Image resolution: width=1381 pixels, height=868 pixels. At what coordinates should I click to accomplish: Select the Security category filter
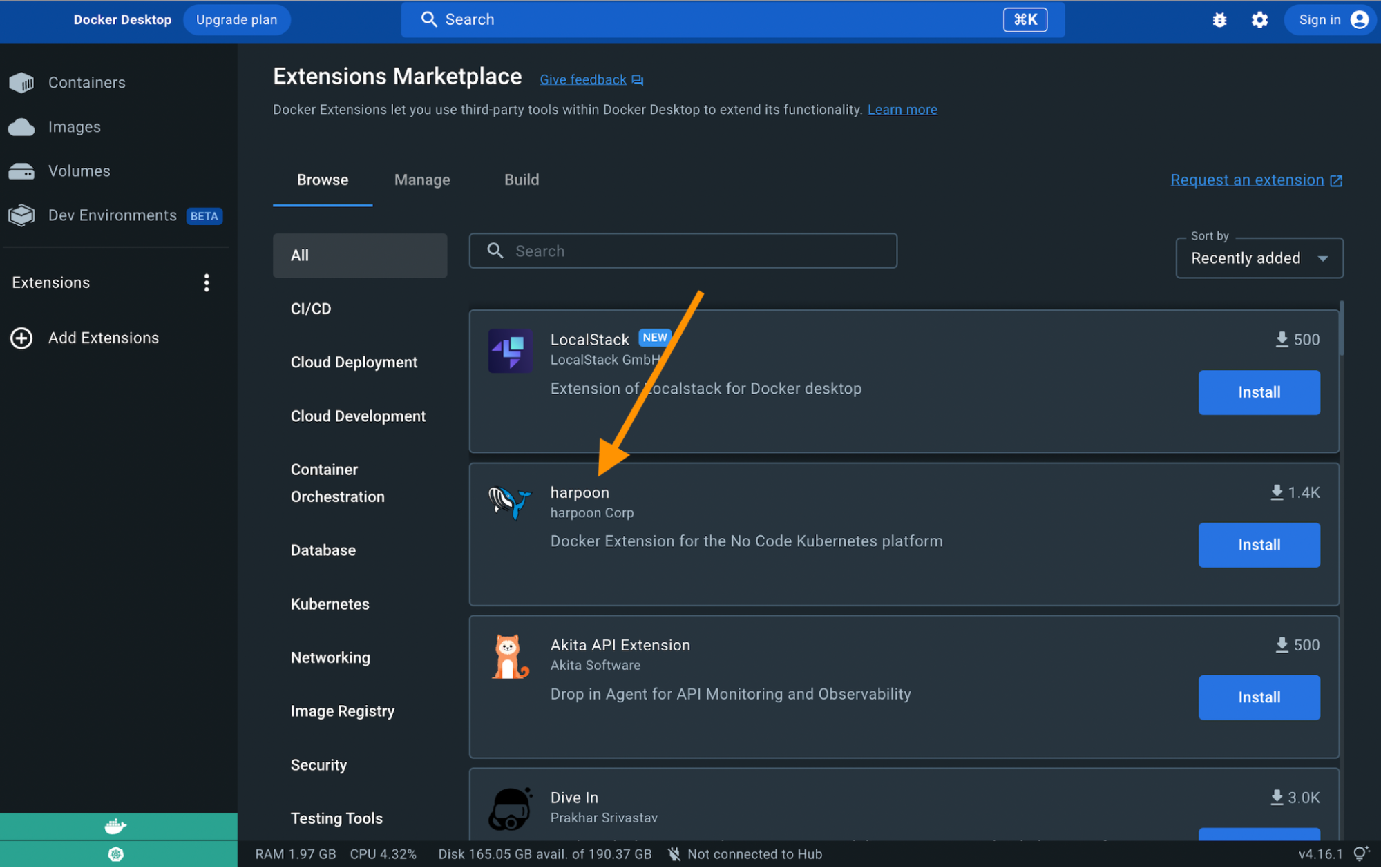318,764
